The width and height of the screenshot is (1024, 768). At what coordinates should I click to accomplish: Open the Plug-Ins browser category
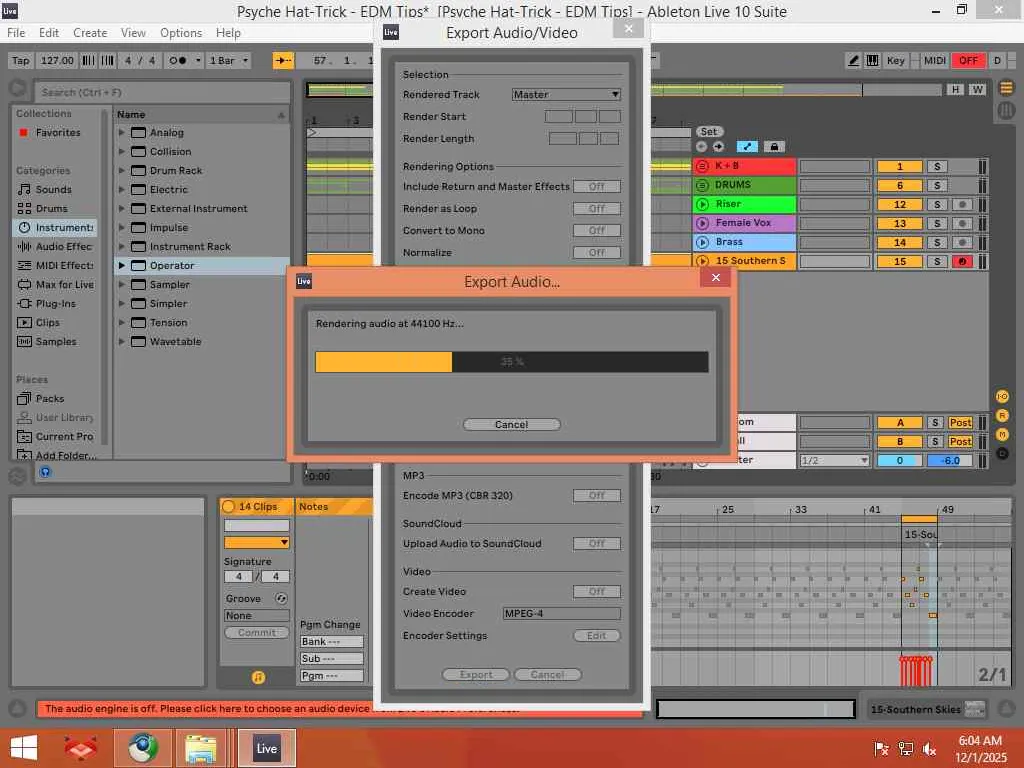tap(56, 303)
